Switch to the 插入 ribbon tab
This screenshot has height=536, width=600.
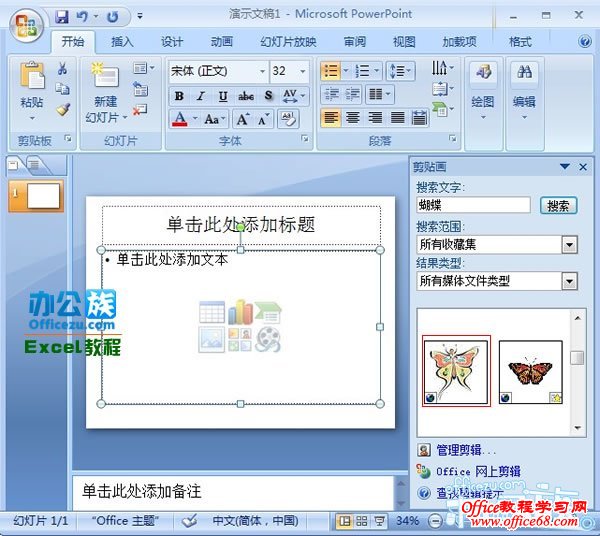pos(122,41)
